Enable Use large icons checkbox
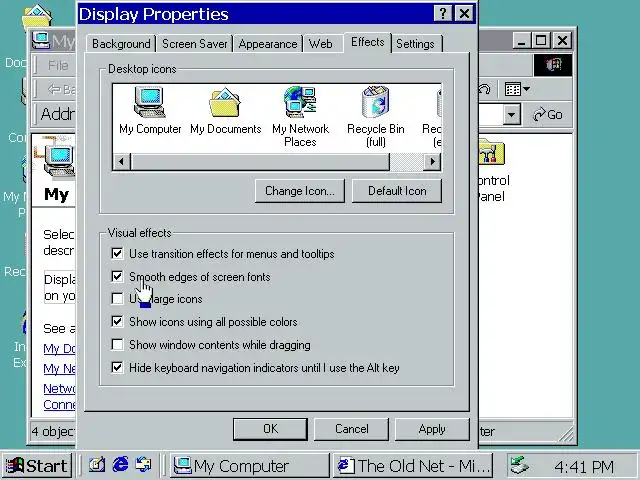640x480 pixels. [x=117, y=299]
